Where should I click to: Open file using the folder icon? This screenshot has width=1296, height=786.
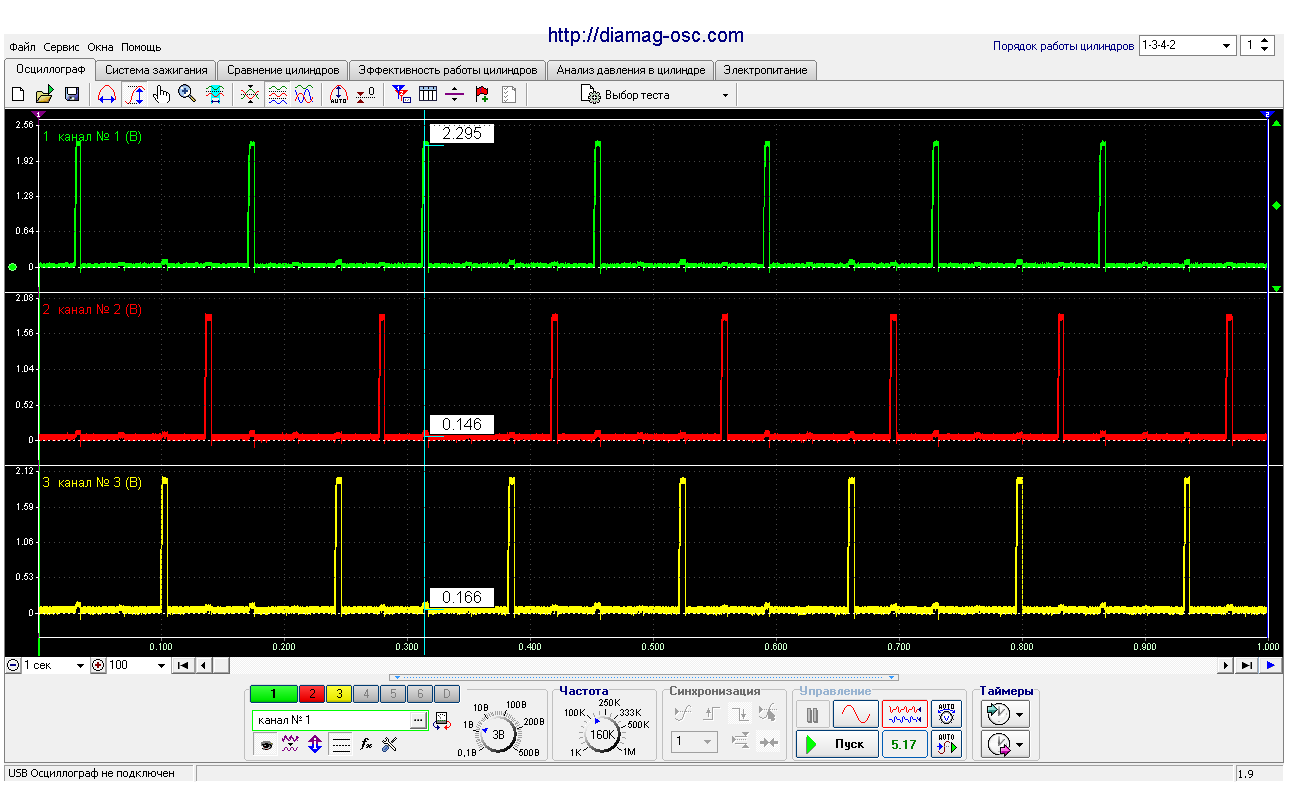point(44,94)
